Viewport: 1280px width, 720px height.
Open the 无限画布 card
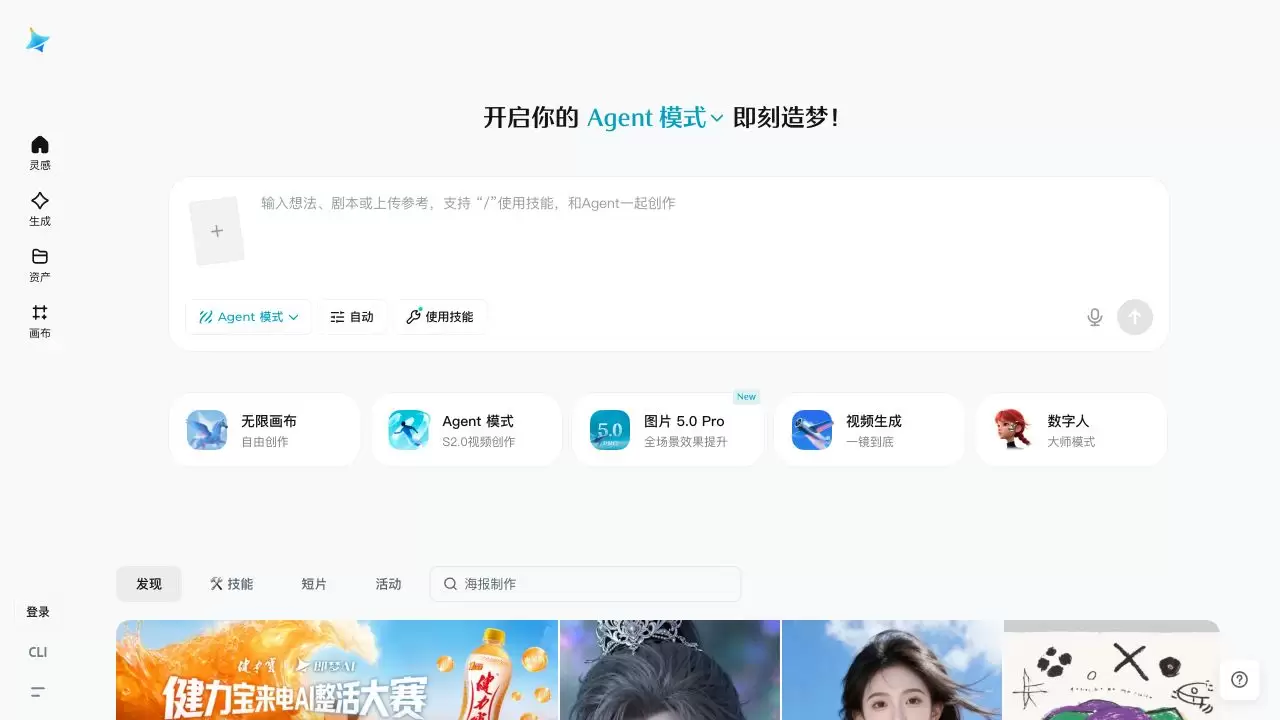pos(264,430)
